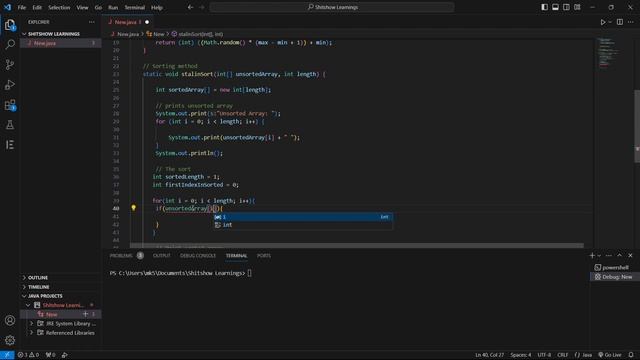Image resolution: width=640 pixels, height=360 pixels.
Task: Open the Terminal menu
Action: 134,7
